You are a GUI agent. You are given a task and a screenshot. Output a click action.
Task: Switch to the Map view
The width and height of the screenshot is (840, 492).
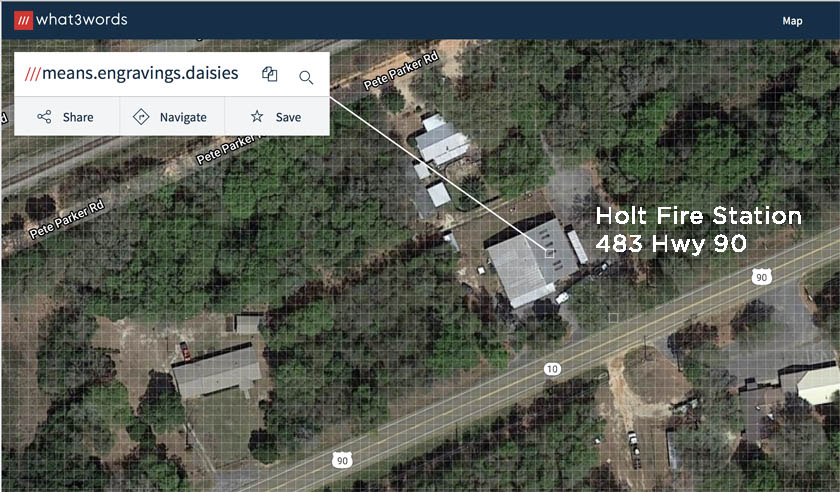[x=792, y=21]
